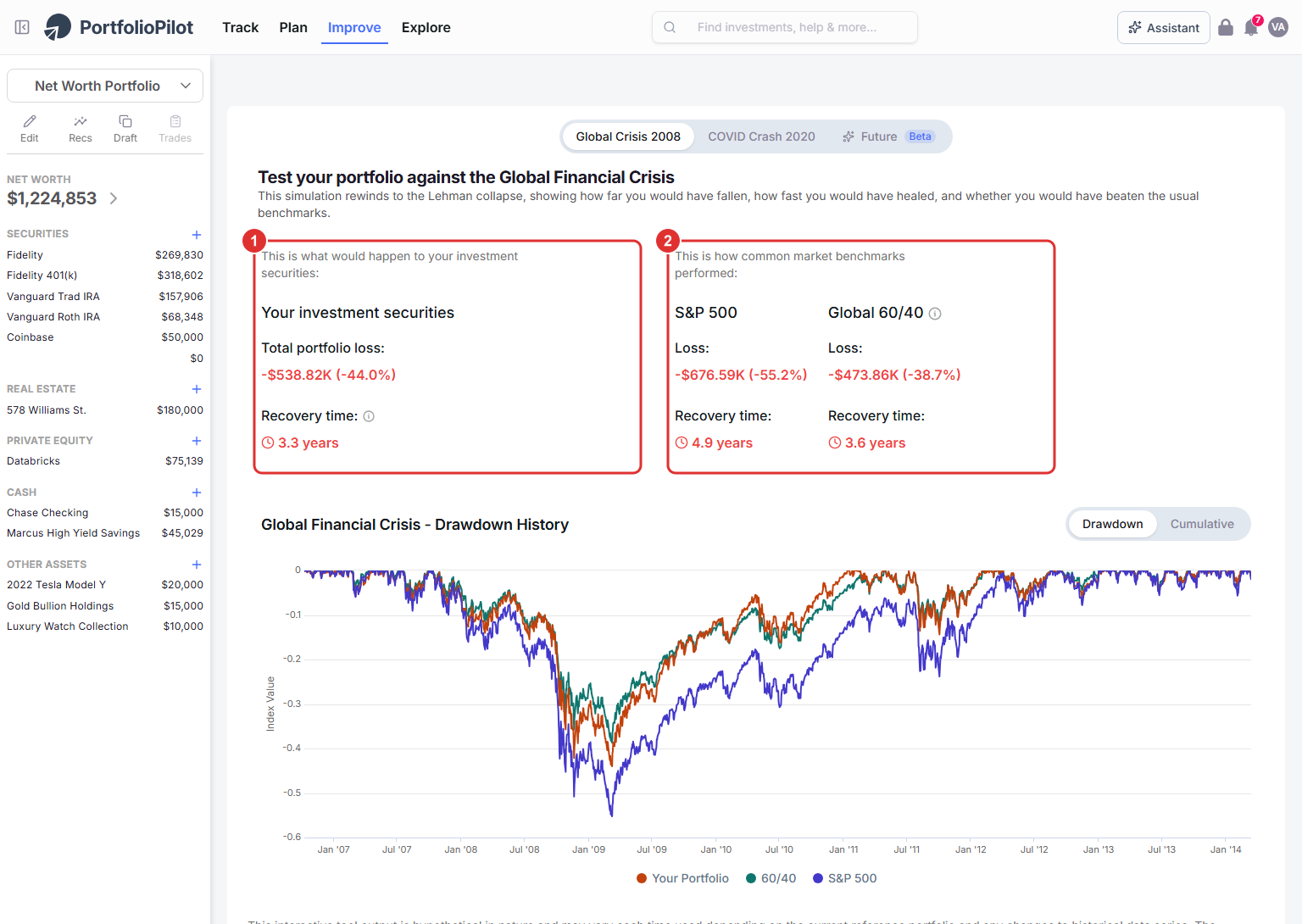This screenshot has height=924, width=1302.
Task: Open Vanguard Roth IRA account
Action: [105, 317]
